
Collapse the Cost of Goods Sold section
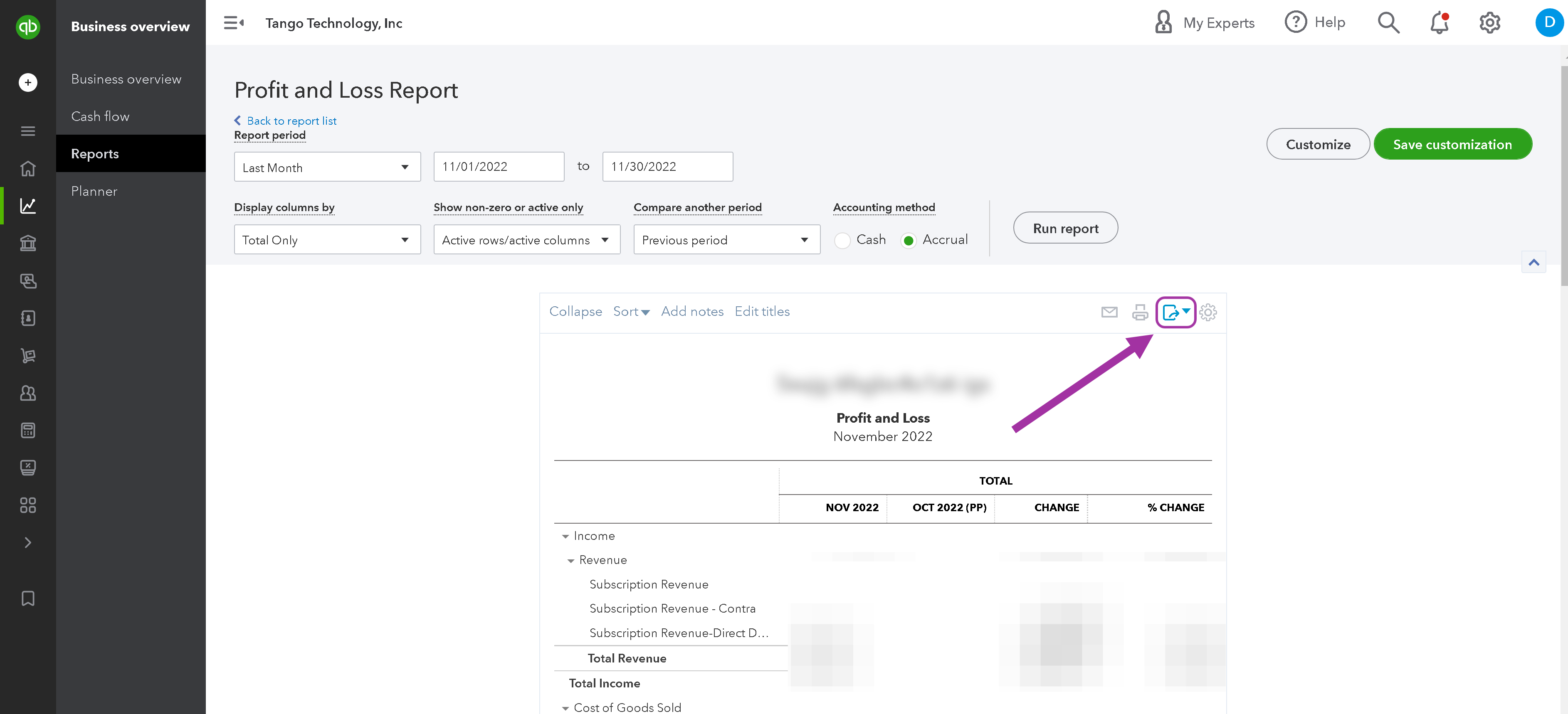[565, 708]
